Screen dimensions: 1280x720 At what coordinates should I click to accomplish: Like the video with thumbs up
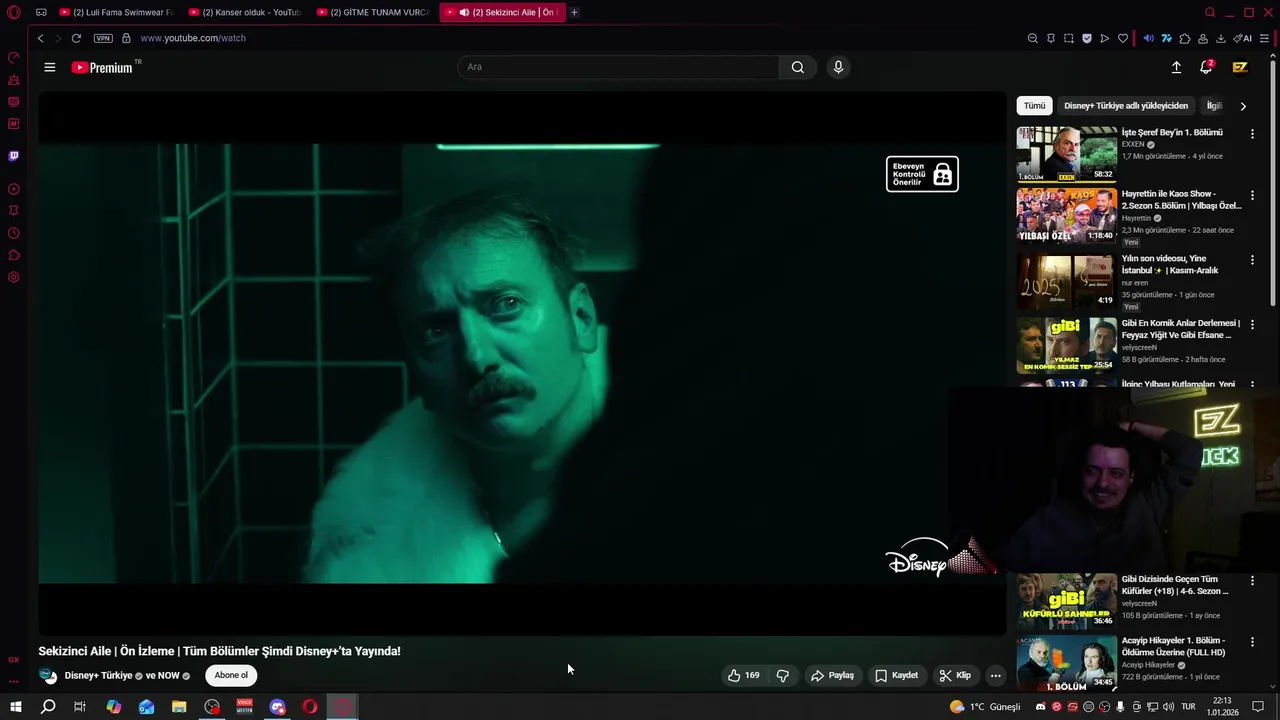[743, 675]
